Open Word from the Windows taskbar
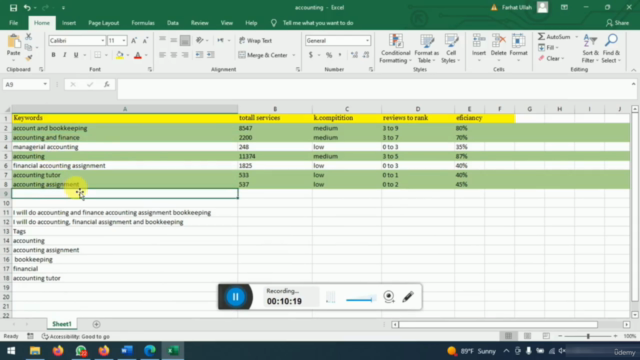The image size is (640, 360). point(127,351)
